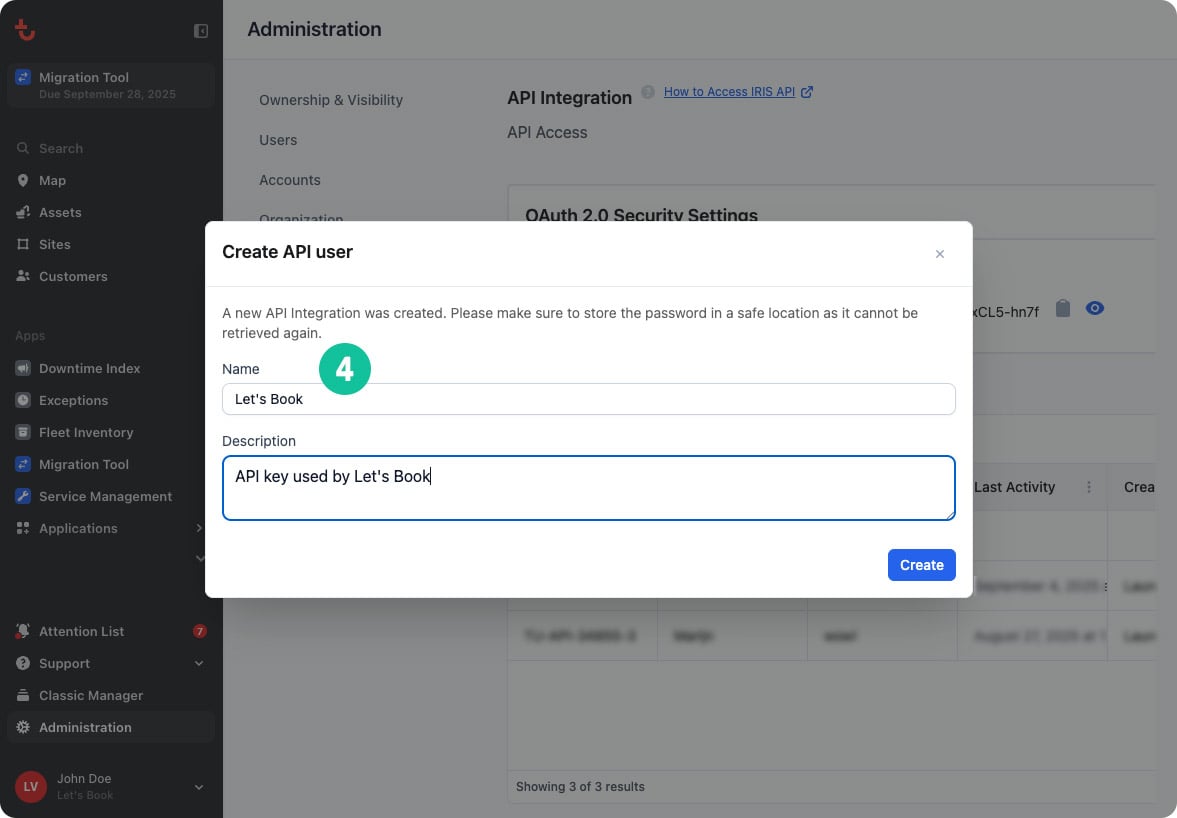1177x818 pixels.
Task: Expand the Applications submenu chevron
Action: coord(199,528)
